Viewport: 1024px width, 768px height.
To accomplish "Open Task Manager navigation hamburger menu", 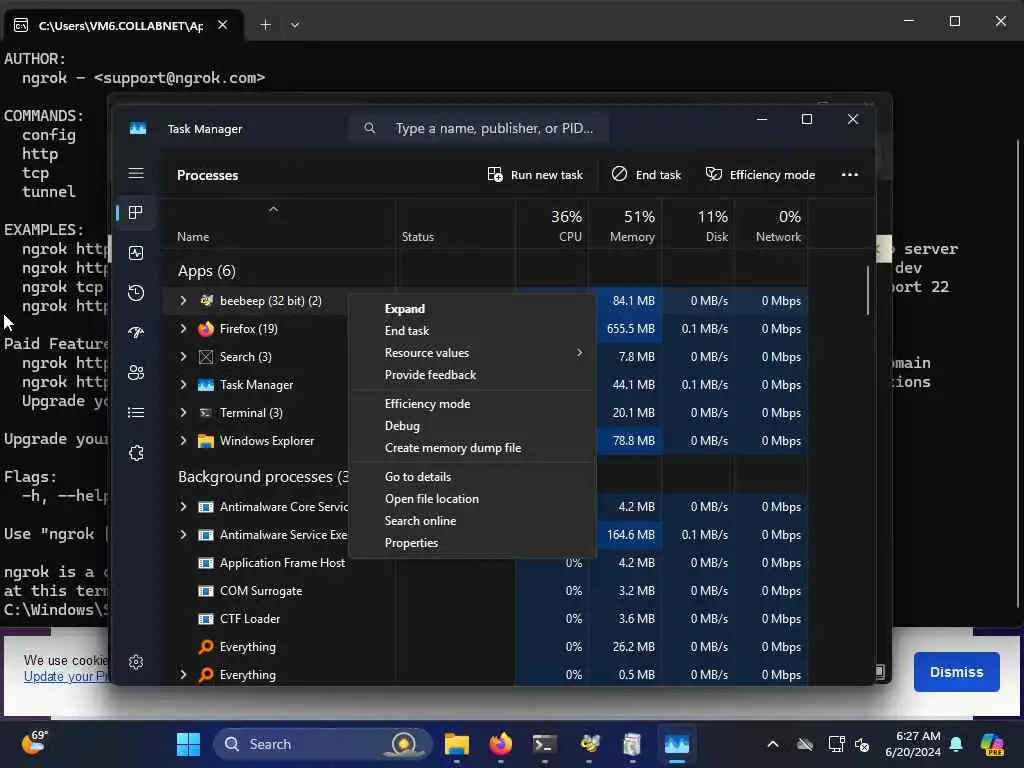I will coord(136,173).
